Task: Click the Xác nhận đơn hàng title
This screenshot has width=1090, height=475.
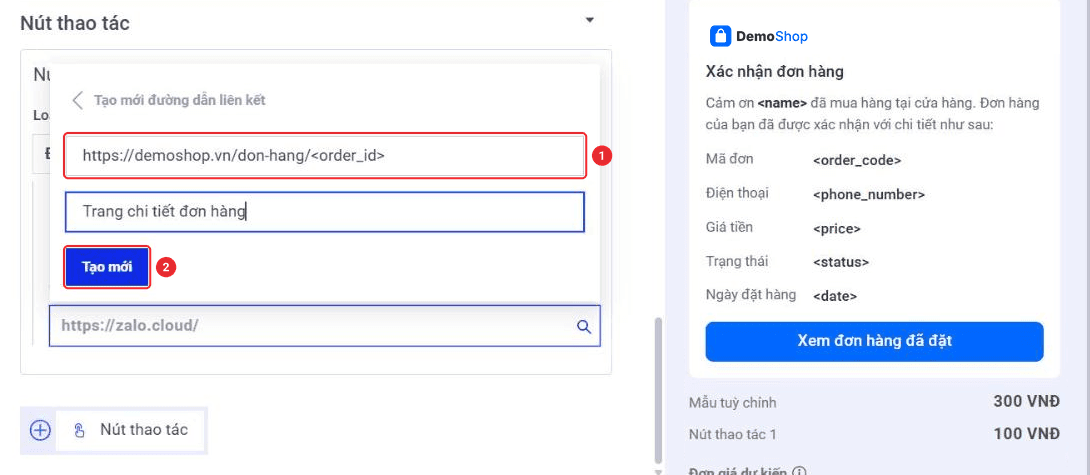Action: [774, 72]
